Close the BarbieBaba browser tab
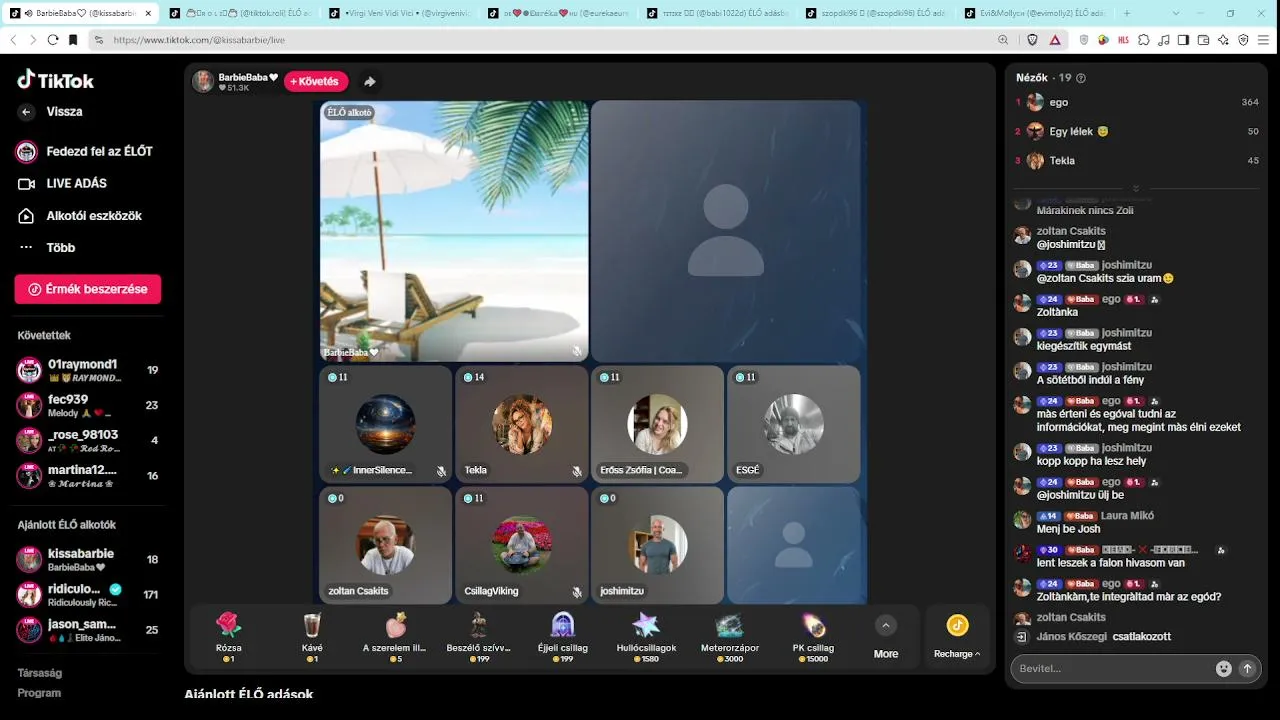Screen dimensions: 1280x720 point(148,14)
